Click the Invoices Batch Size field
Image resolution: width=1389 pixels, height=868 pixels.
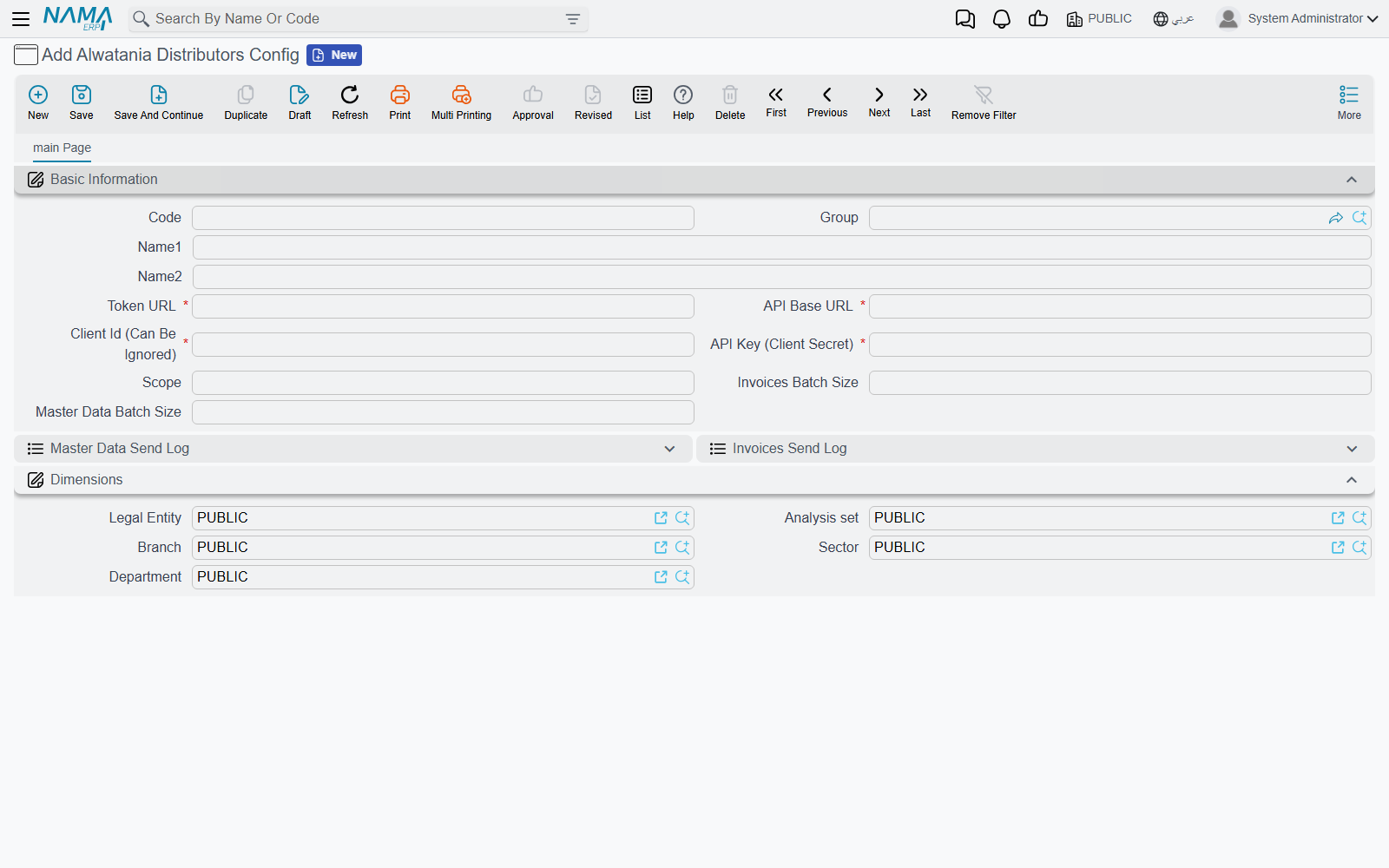(1120, 383)
